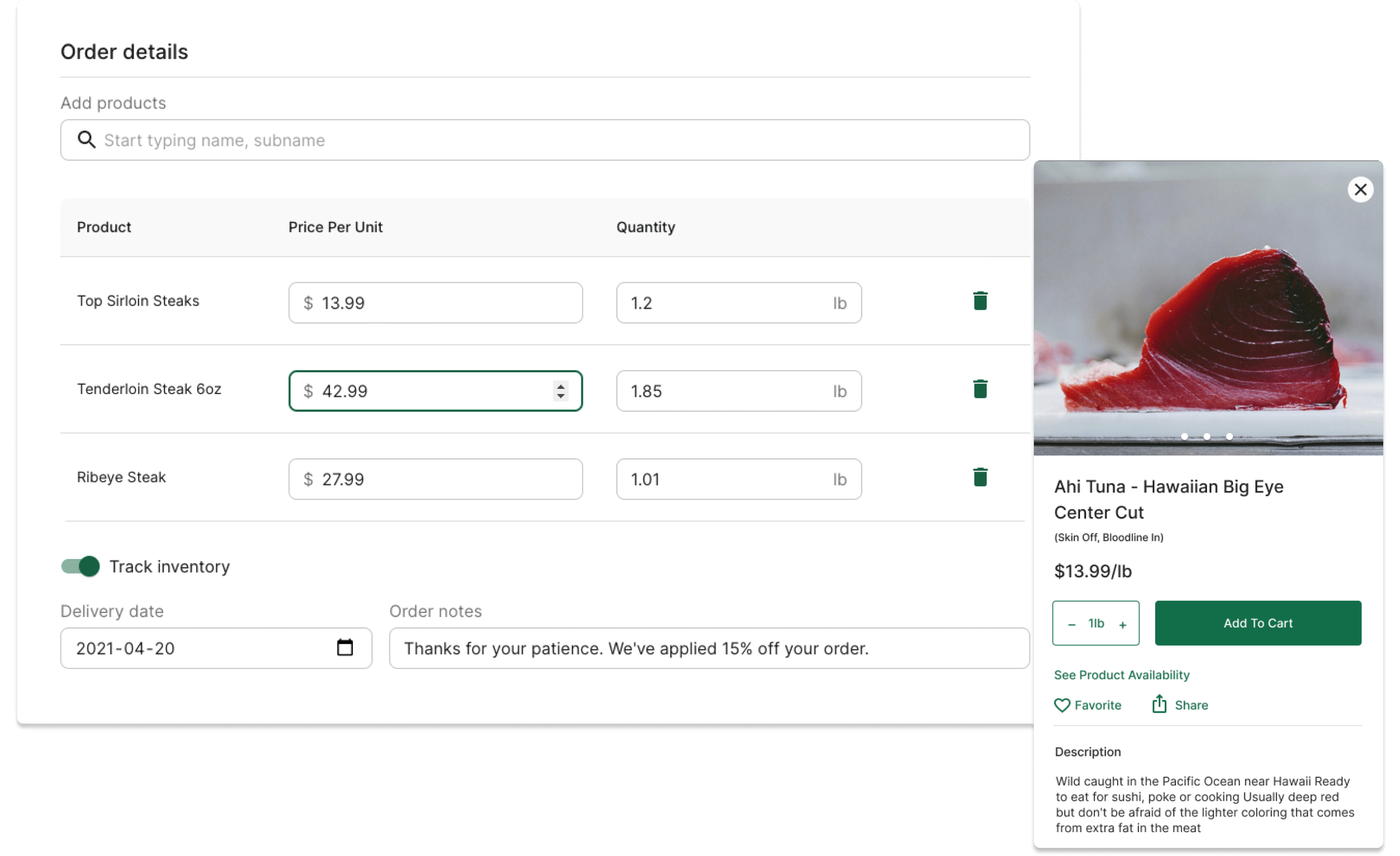
Task: Close the Ahi Tuna product card
Action: click(x=1360, y=189)
